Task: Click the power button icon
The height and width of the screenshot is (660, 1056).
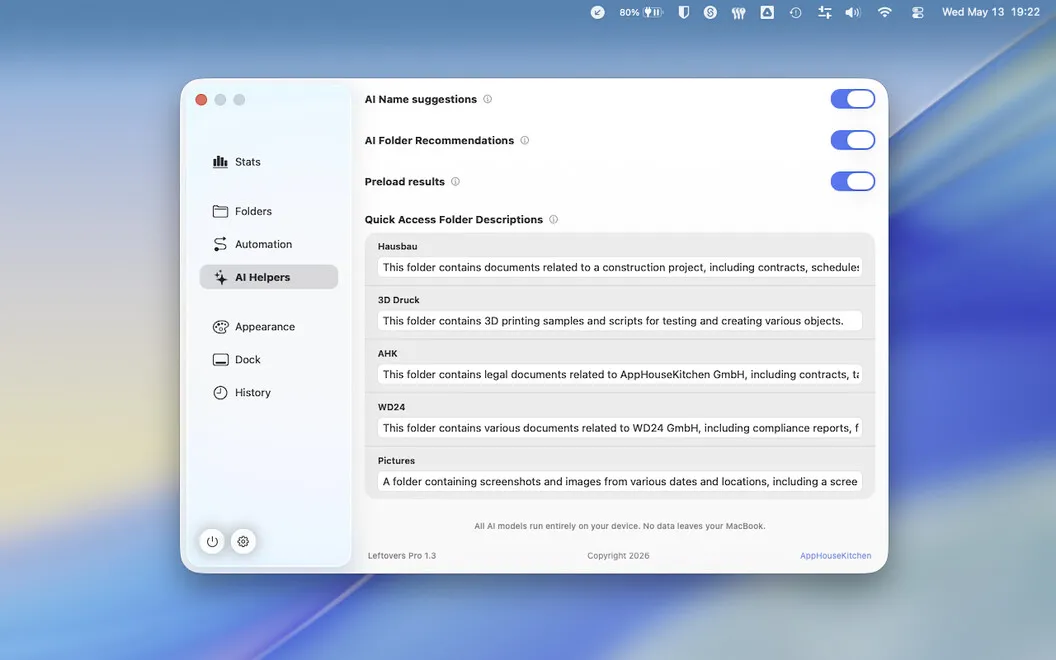Action: [212, 541]
